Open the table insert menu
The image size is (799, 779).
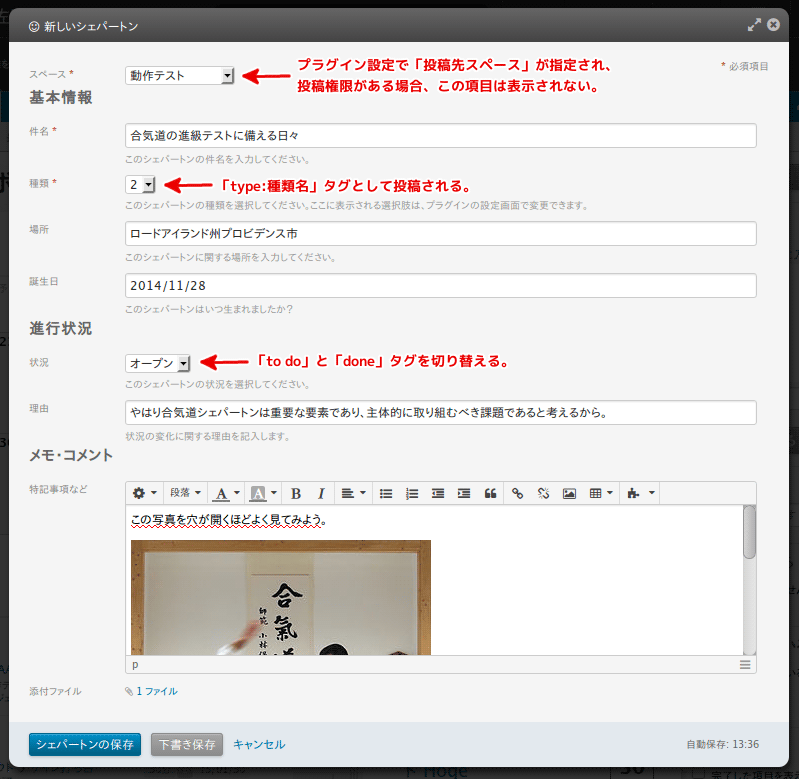600,493
